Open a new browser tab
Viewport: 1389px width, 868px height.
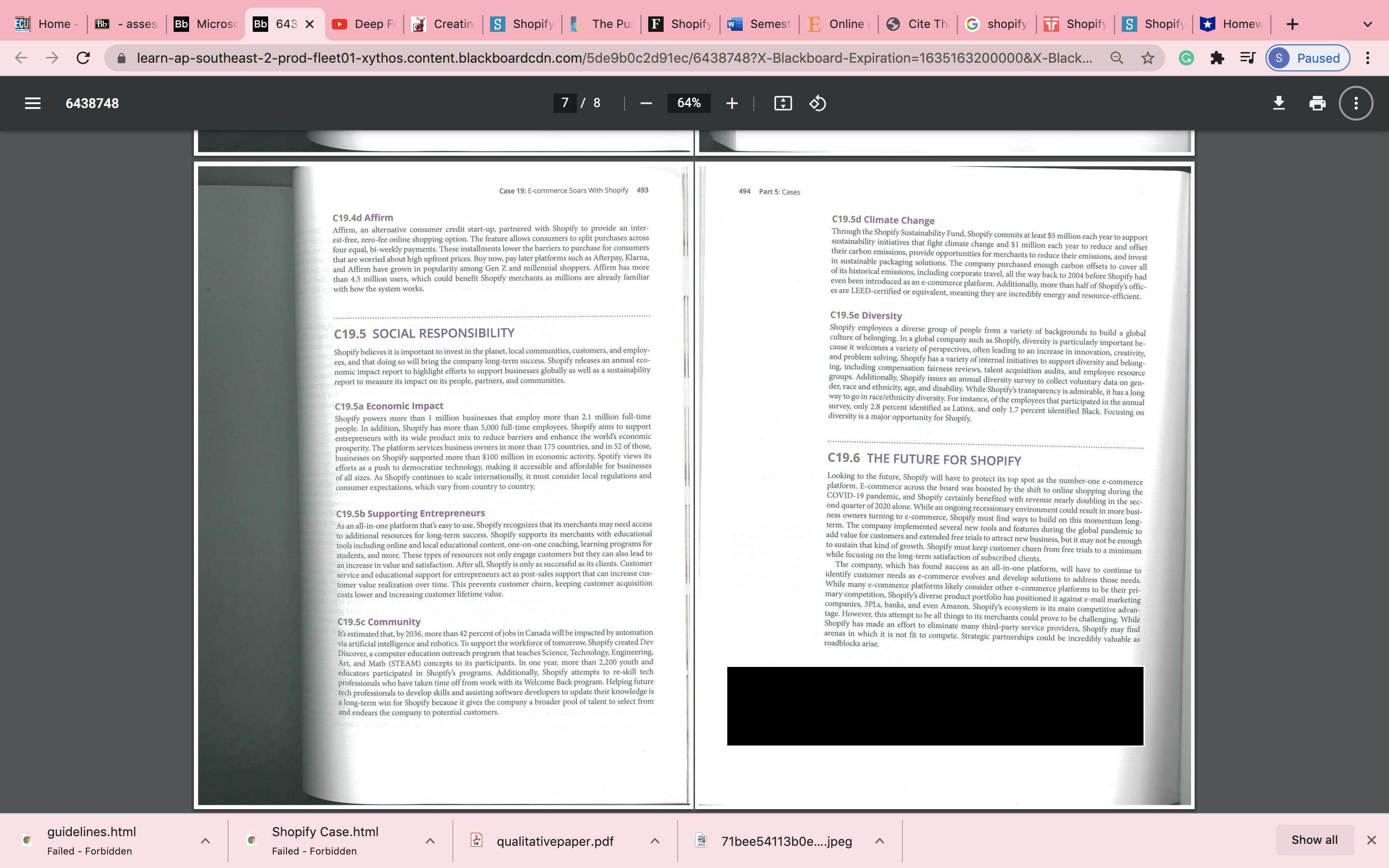pyautogui.click(x=1292, y=24)
